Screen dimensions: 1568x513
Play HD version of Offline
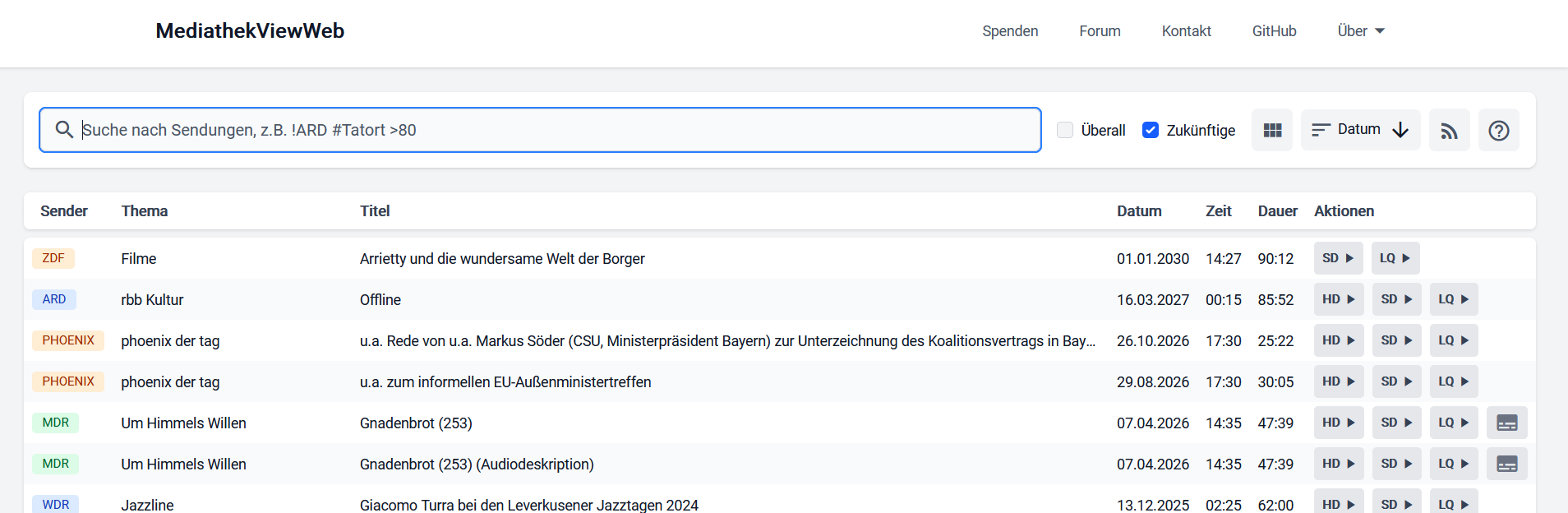1339,299
